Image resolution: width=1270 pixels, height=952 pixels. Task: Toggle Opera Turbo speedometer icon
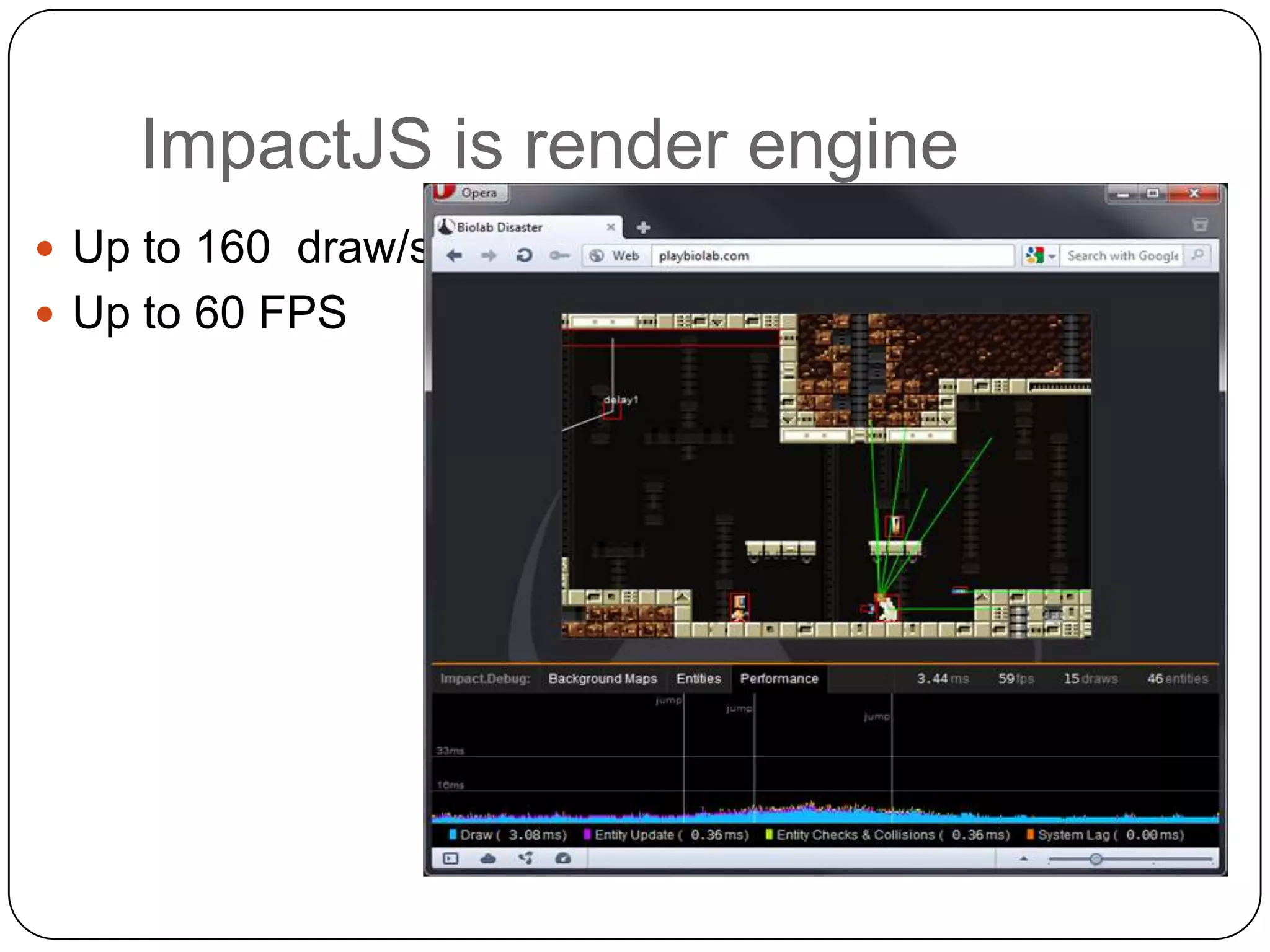pos(563,858)
